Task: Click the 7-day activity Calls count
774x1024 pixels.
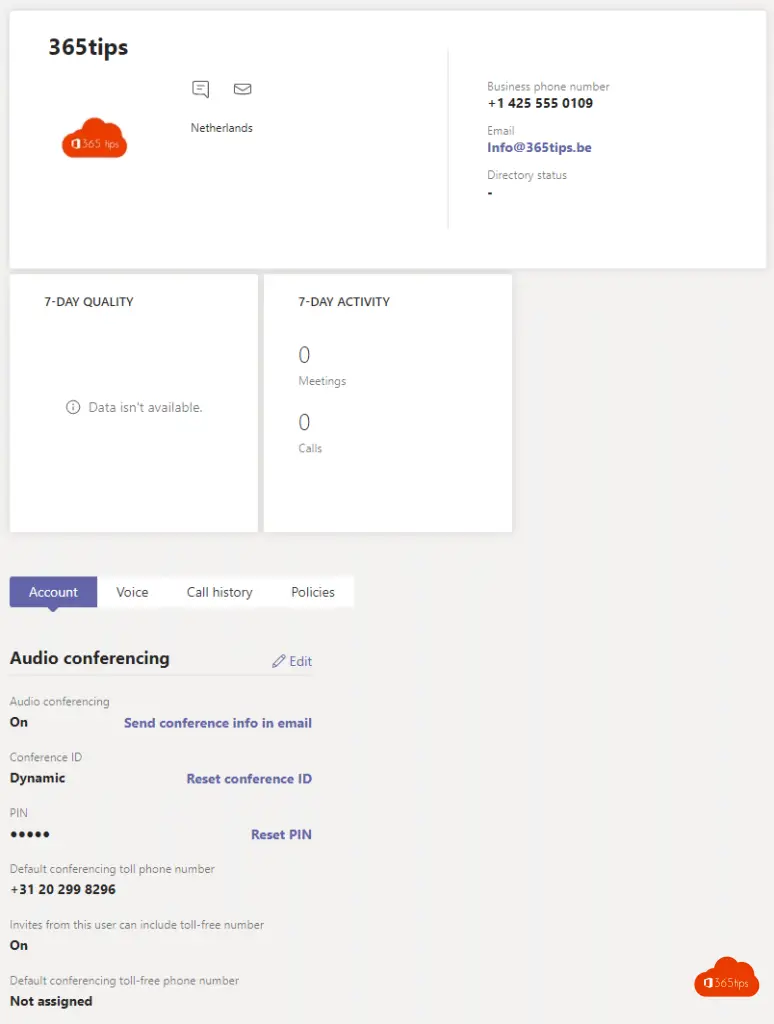Action: click(304, 423)
